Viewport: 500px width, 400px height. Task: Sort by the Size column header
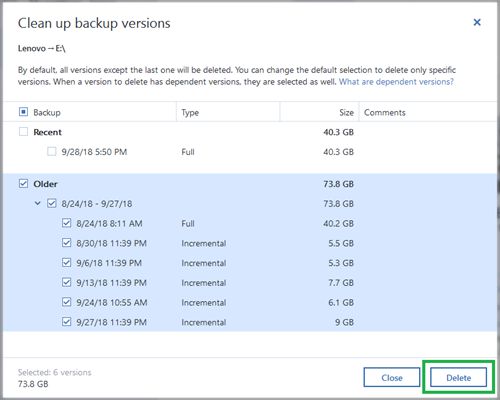pyautogui.click(x=346, y=112)
